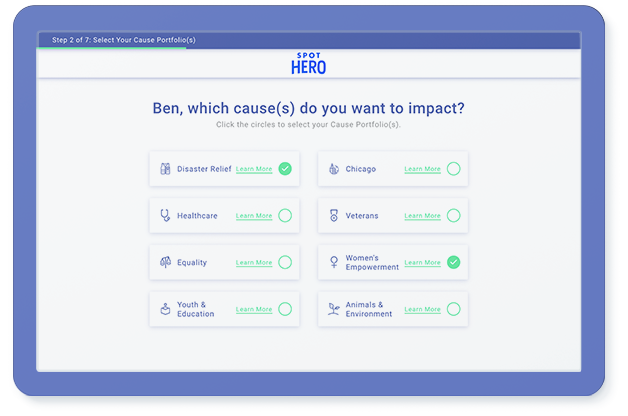
Task: Open Learn More for Chicago
Action: pos(423,169)
